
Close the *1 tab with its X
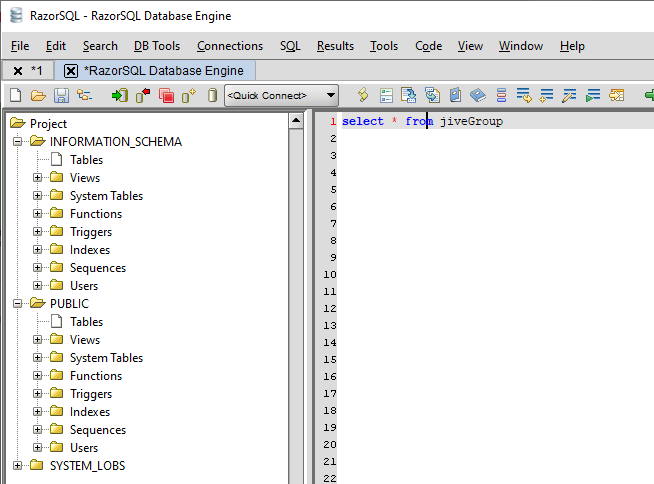pos(18,71)
